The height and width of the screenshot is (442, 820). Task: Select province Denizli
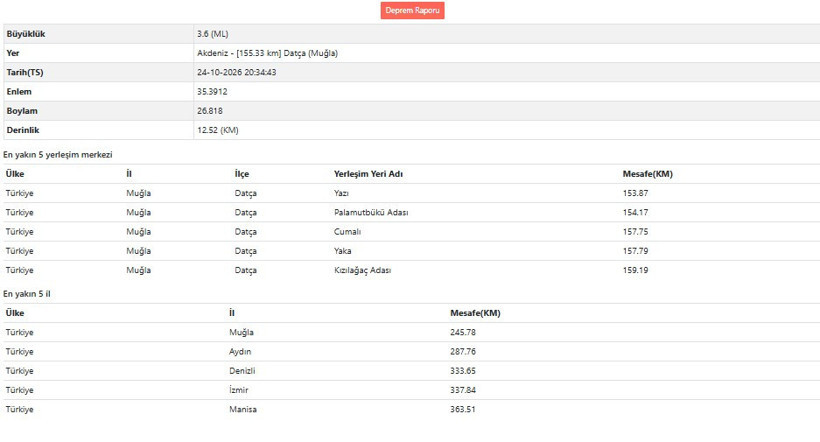point(242,371)
